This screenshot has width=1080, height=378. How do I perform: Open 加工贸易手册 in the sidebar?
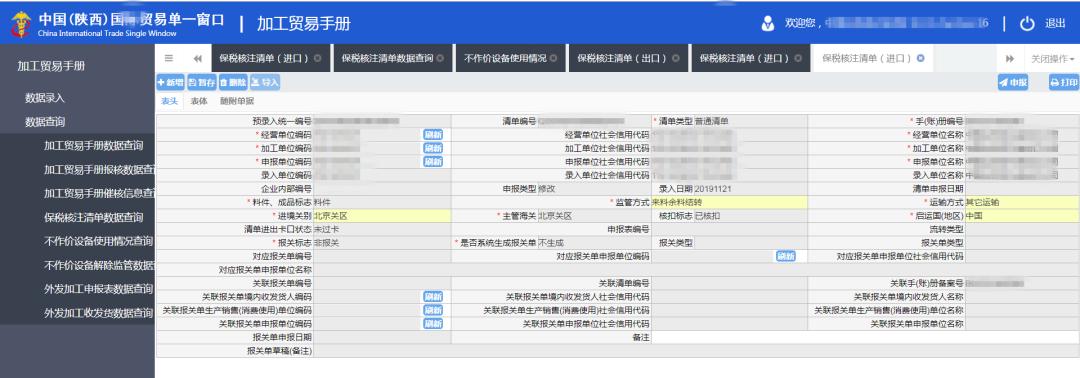pos(51,66)
